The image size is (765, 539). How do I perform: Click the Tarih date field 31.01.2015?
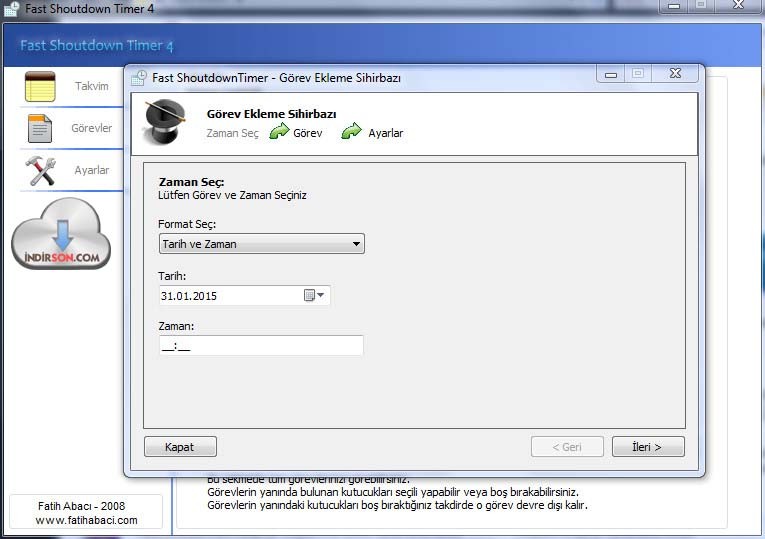coord(244,296)
